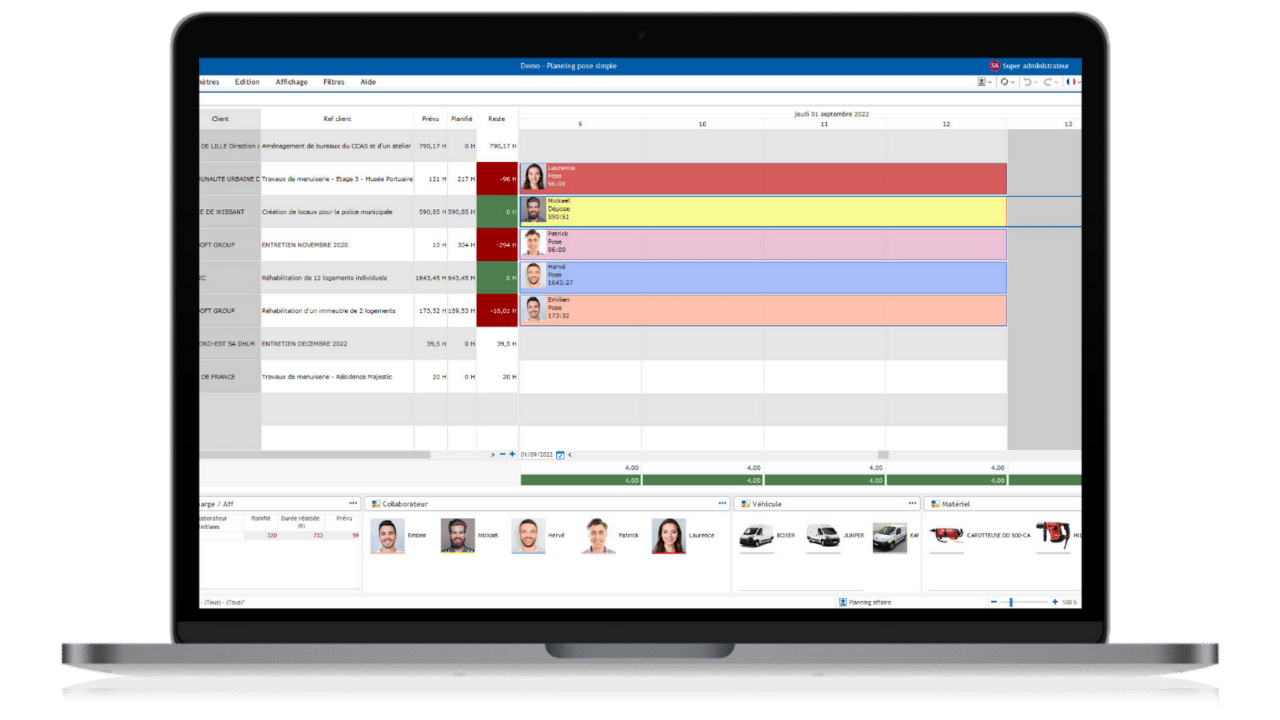The height and width of the screenshot is (720, 1280).
Task: Open Charge / Aff panel options (three dots)
Action: pos(353,503)
